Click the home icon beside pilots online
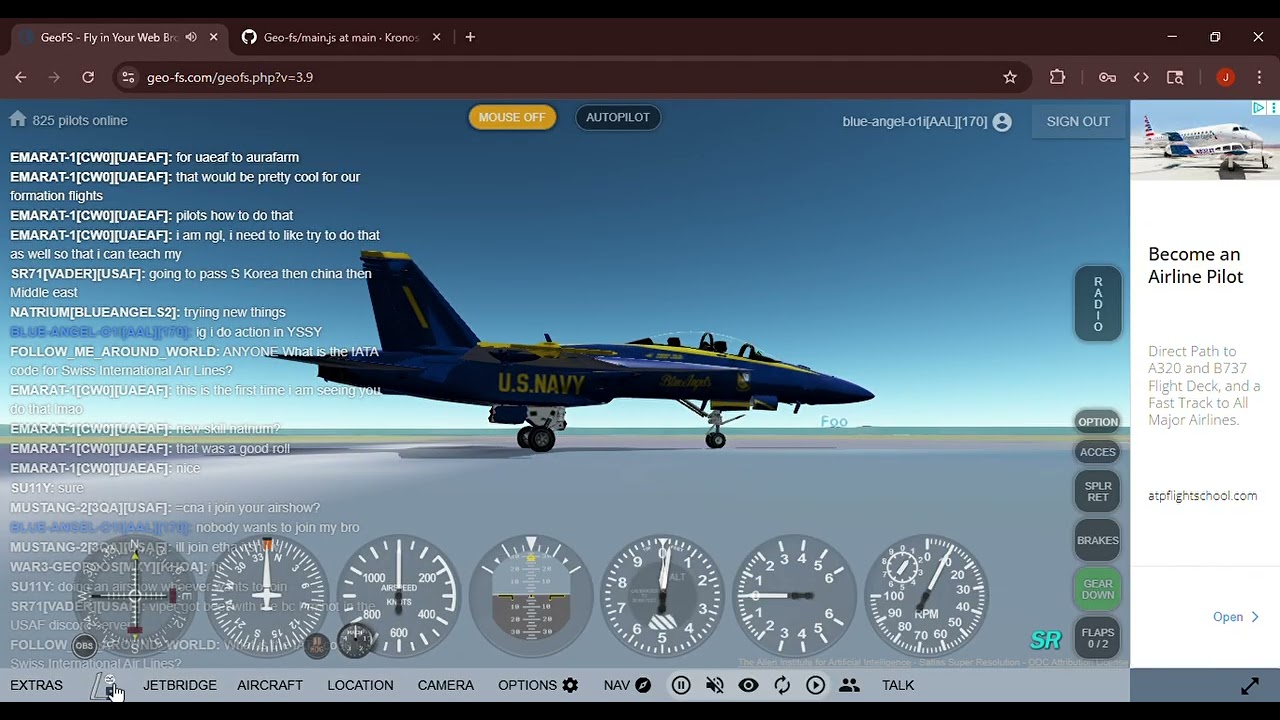The image size is (1280, 720). (18, 119)
